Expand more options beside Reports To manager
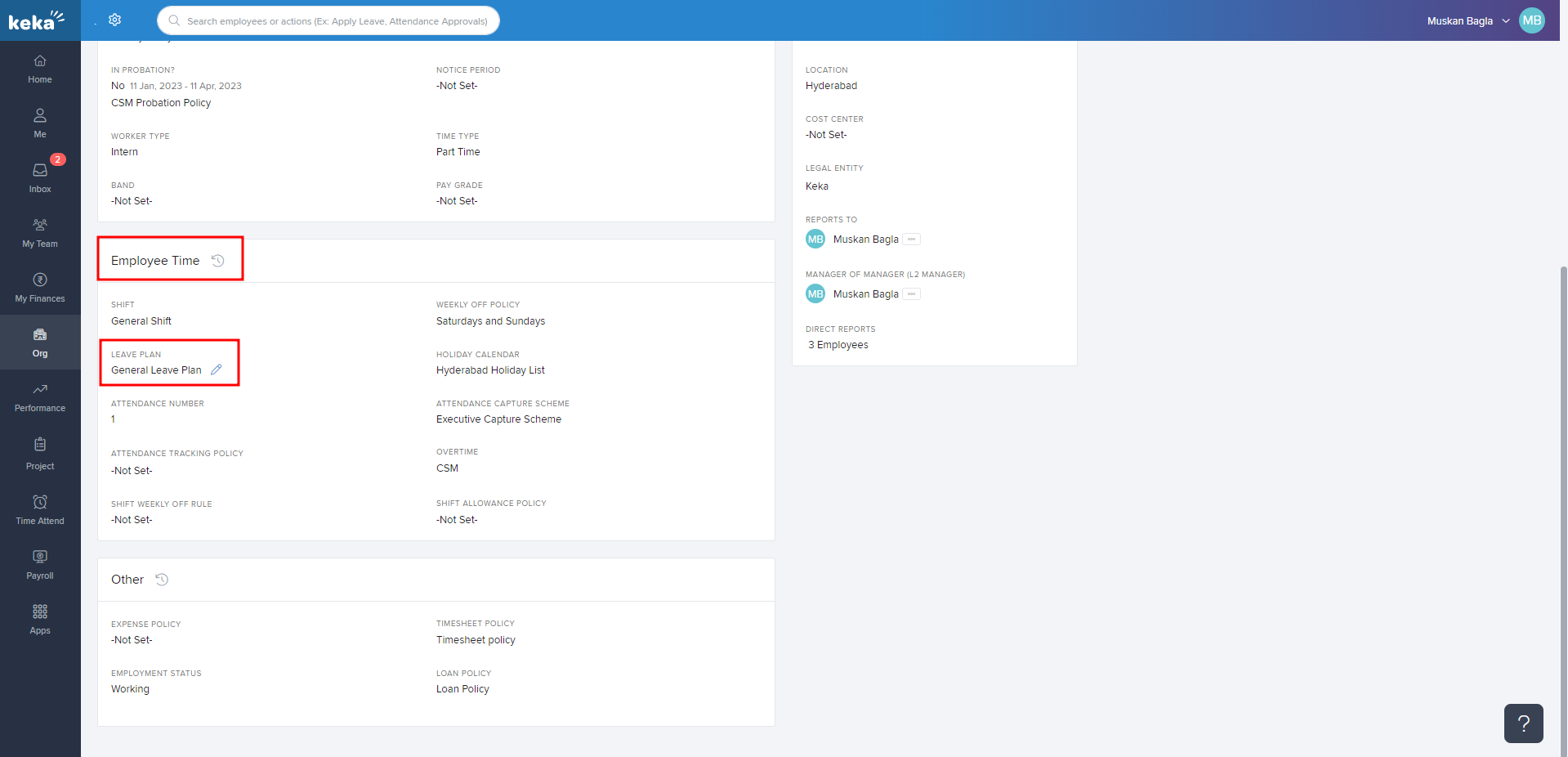The image size is (1568, 757). click(x=912, y=240)
